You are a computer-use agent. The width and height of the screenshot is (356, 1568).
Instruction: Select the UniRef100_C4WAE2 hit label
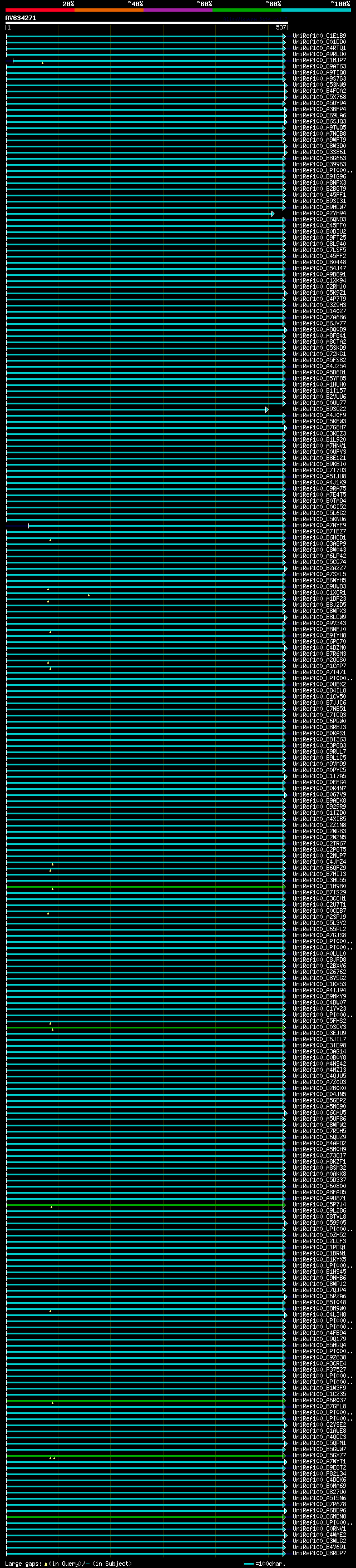[319, 1535]
